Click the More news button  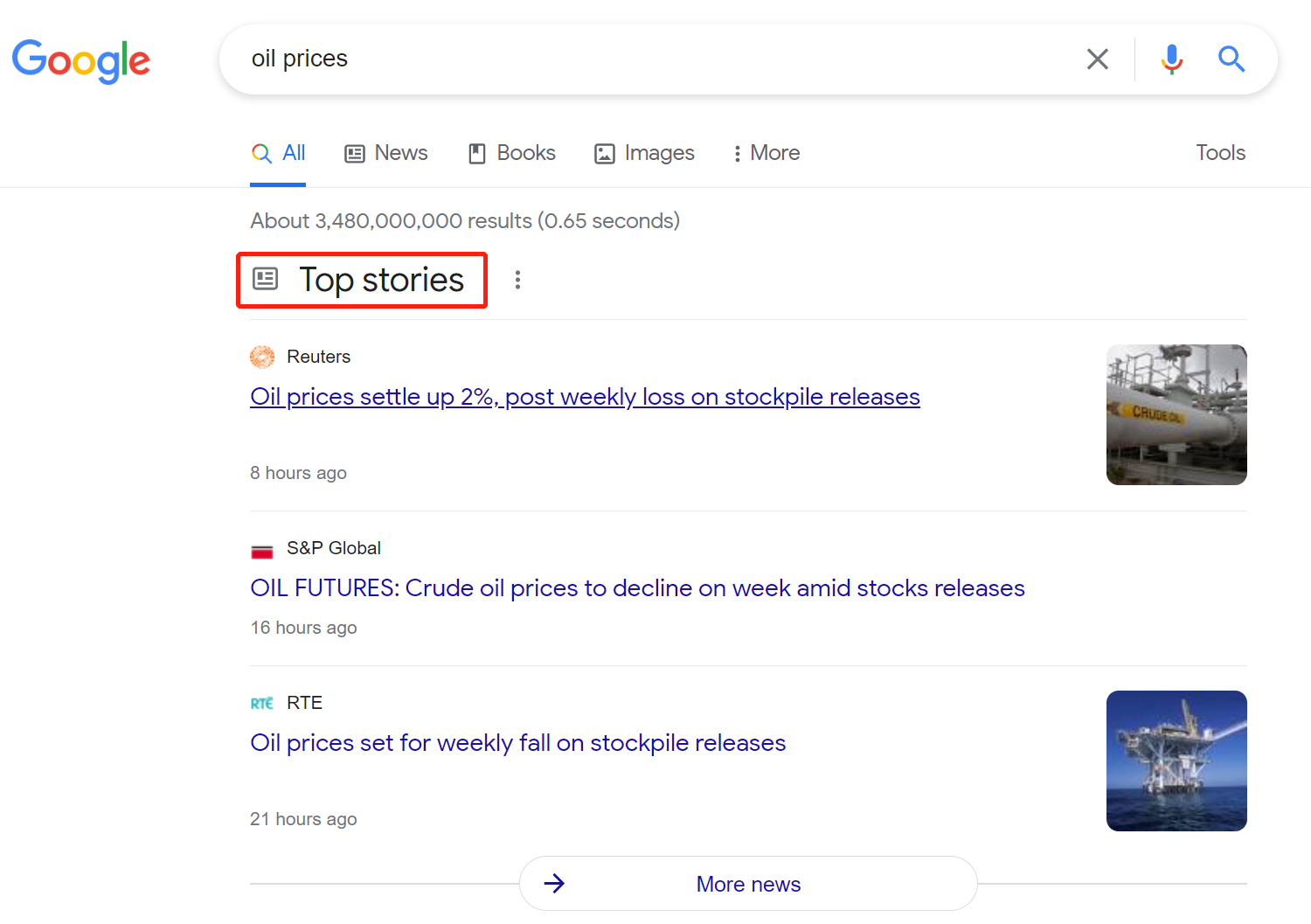tap(748, 884)
